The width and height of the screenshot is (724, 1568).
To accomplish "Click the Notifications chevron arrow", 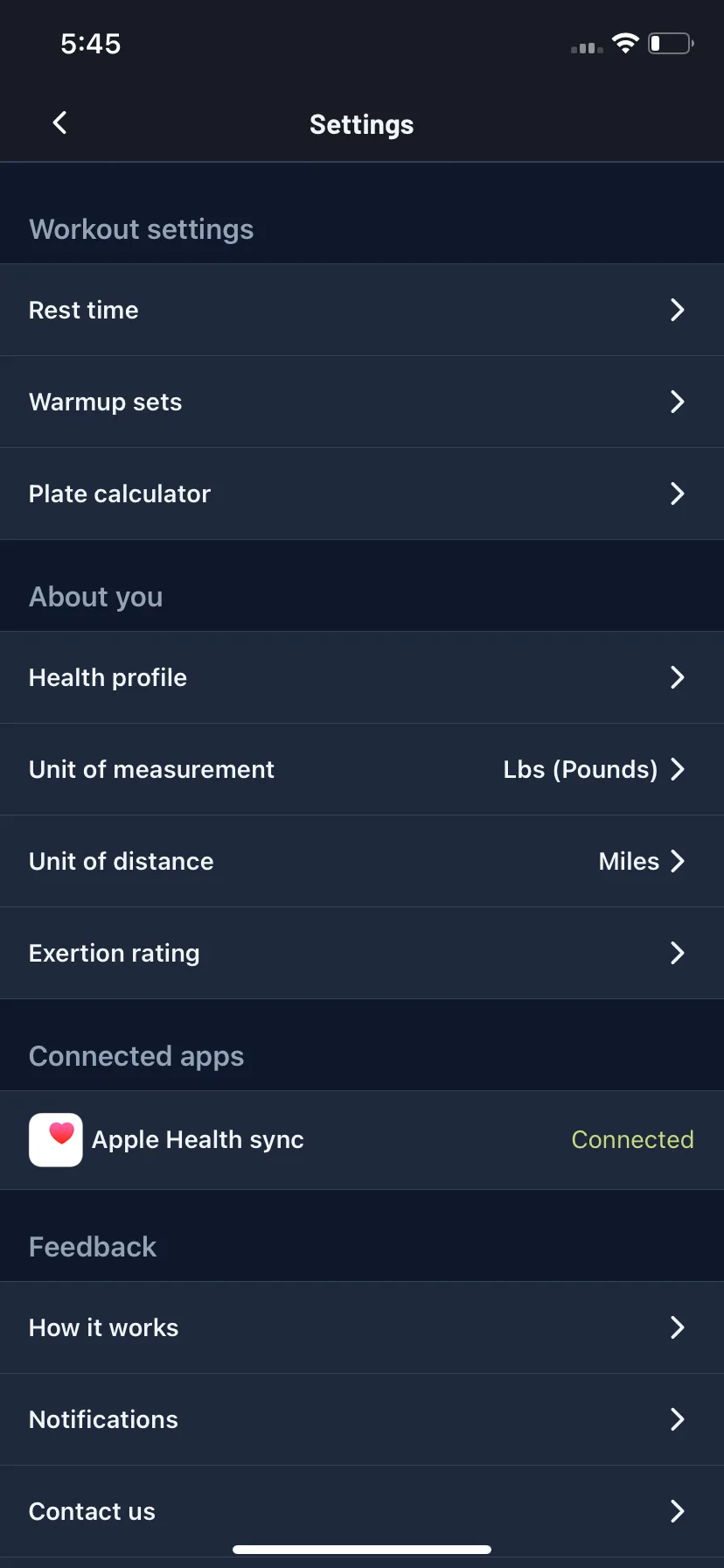I will coord(677,1419).
